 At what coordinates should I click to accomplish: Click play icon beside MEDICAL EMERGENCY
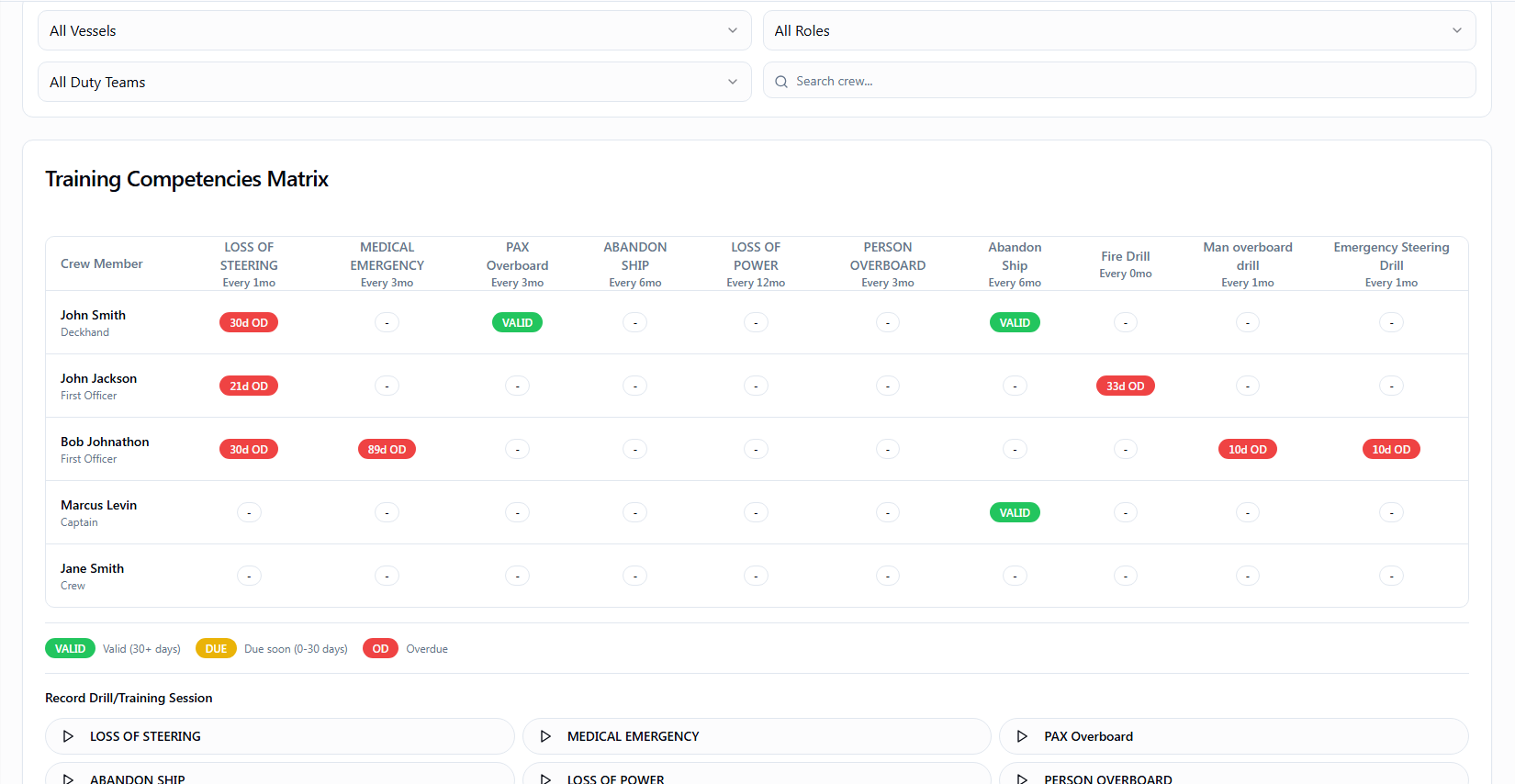pyautogui.click(x=545, y=736)
